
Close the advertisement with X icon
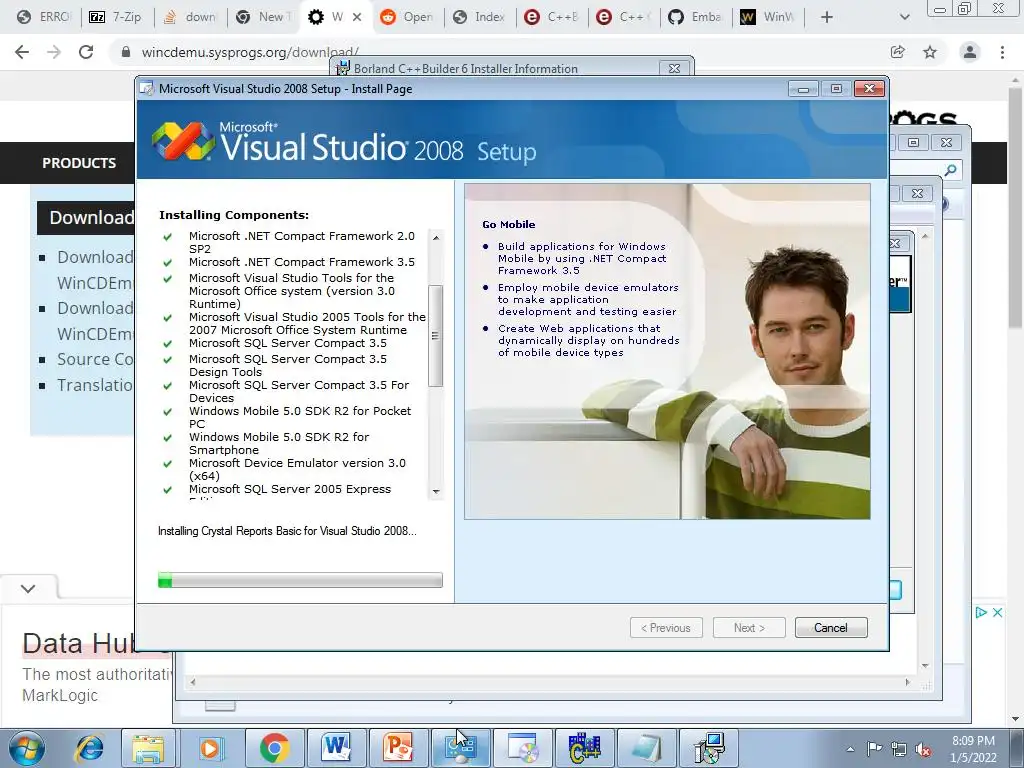pyautogui.click(x=997, y=613)
